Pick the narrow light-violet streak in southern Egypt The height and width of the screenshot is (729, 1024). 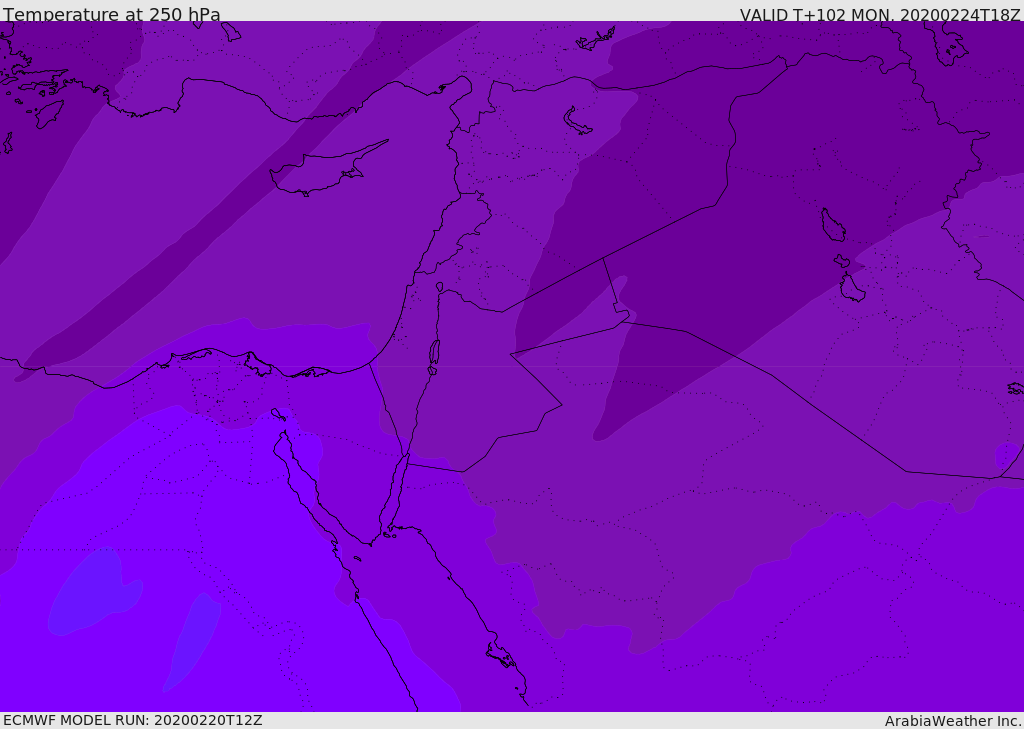tap(193, 640)
